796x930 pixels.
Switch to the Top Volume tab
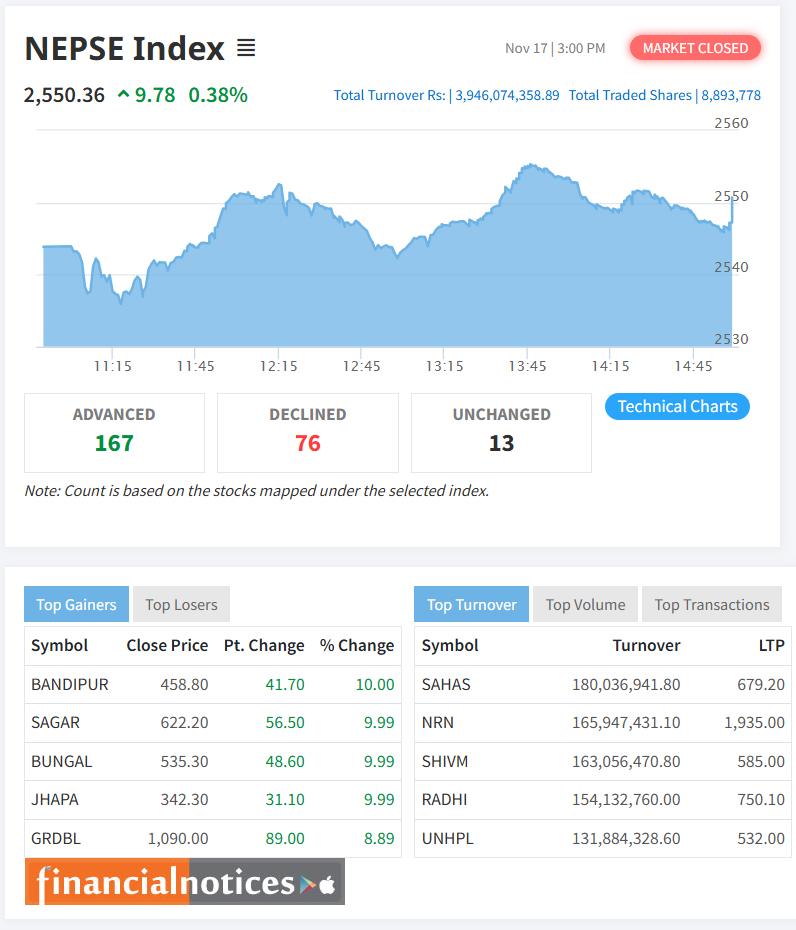coord(585,604)
